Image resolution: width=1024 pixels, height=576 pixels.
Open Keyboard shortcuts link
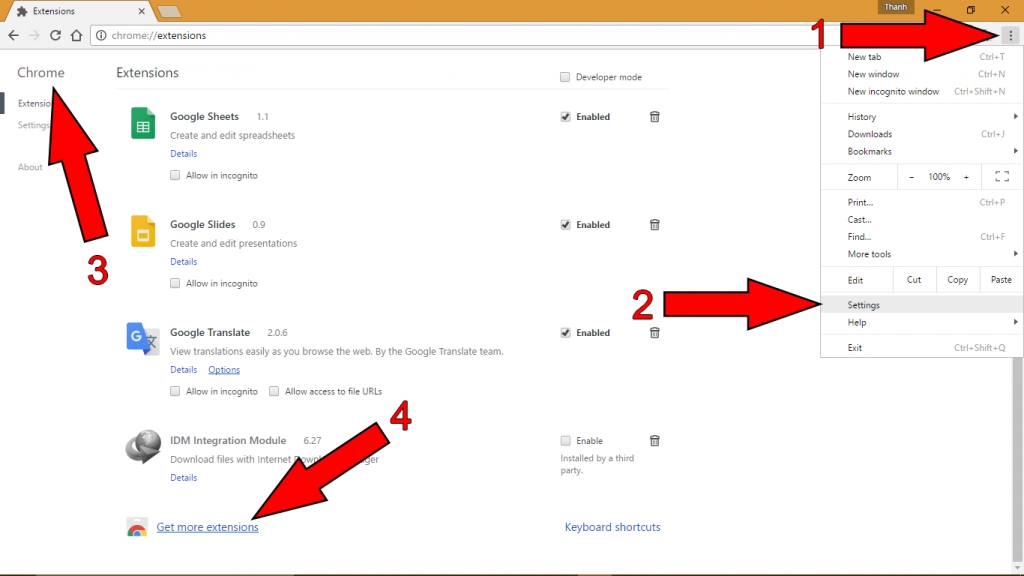613,527
